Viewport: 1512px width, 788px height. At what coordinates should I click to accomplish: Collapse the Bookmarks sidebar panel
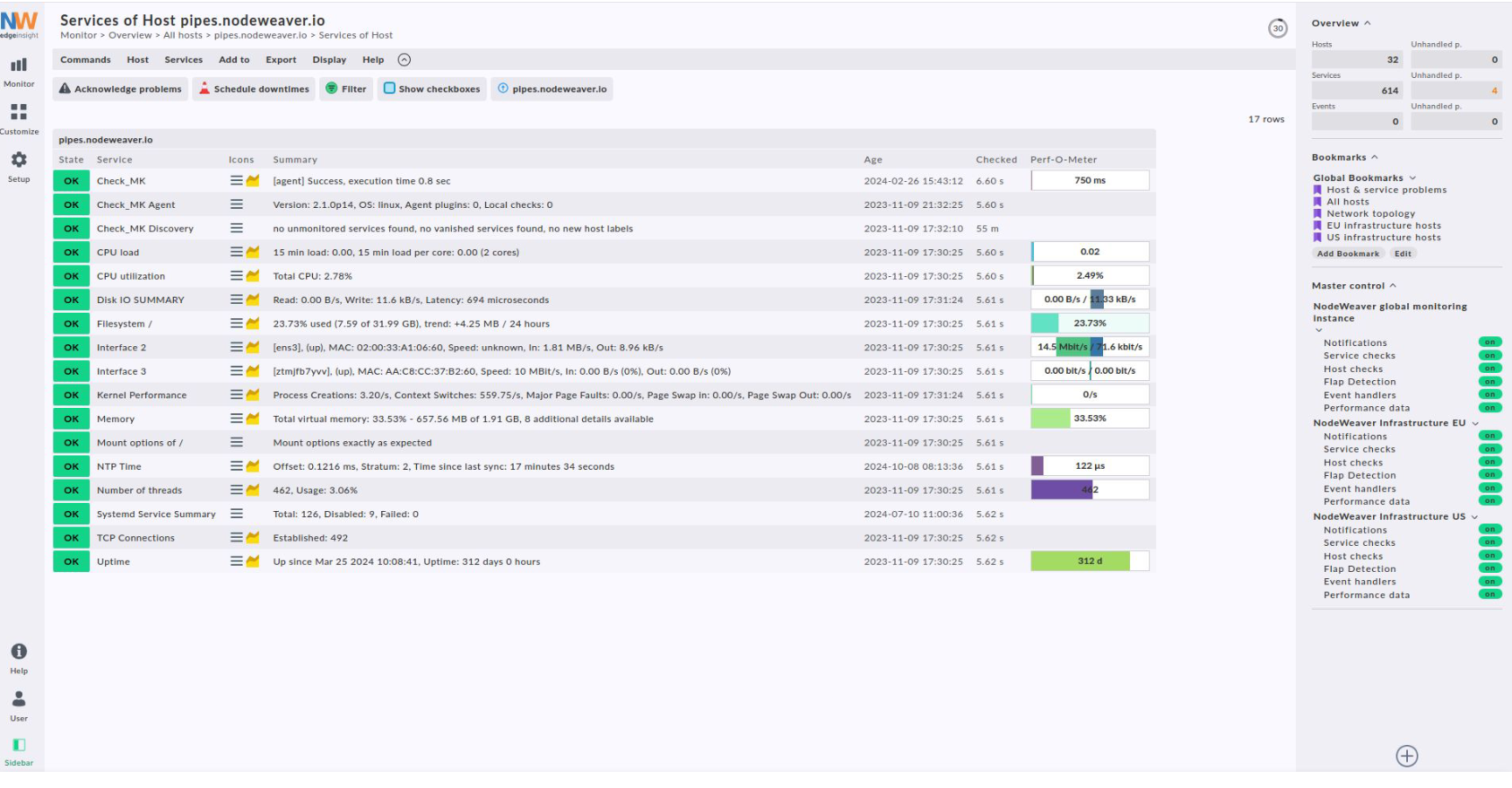tap(1374, 157)
